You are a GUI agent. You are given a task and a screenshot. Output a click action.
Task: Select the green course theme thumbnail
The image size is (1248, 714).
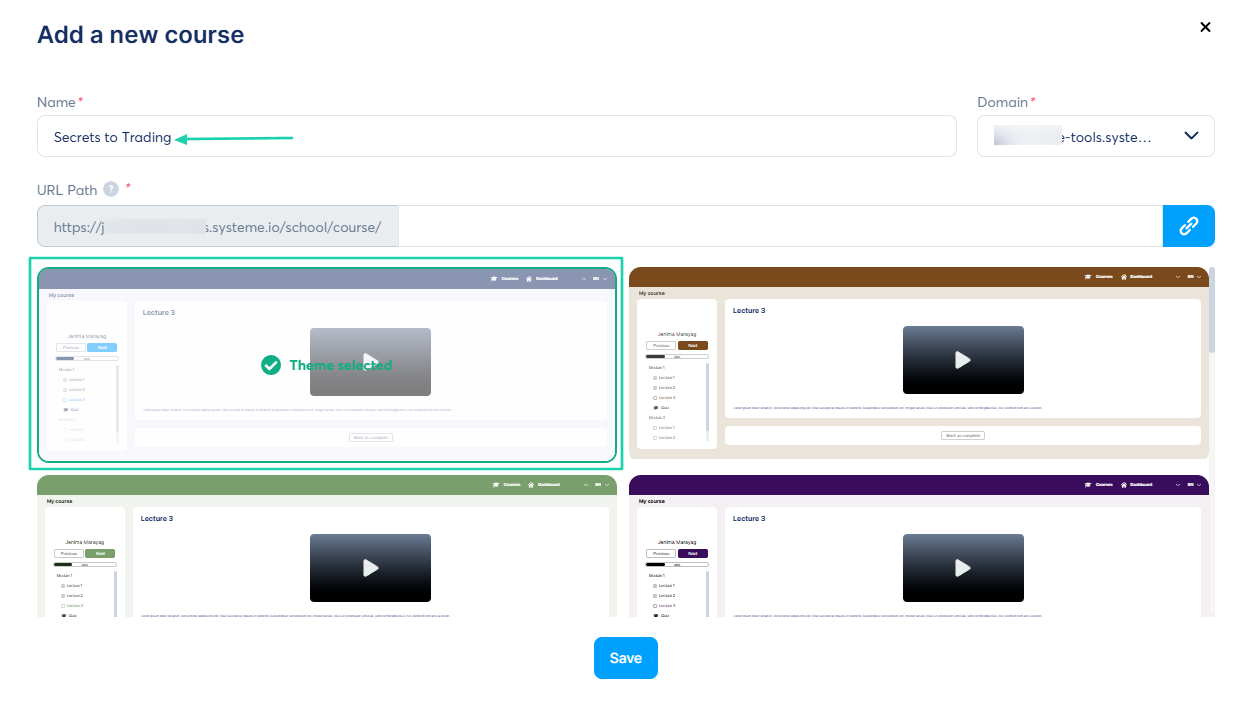327,546
